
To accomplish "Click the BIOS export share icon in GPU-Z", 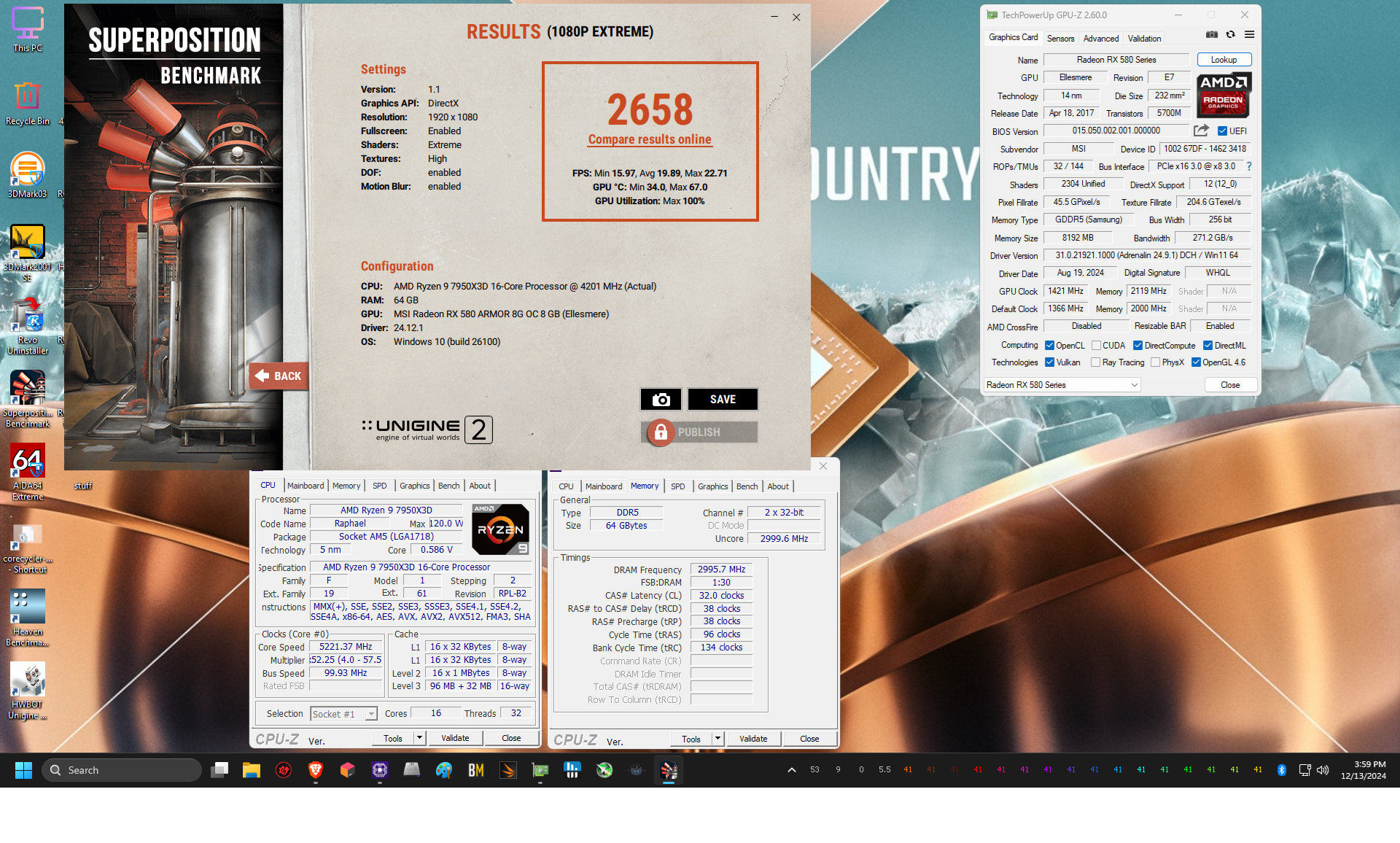I will [x=1201, y=131].
